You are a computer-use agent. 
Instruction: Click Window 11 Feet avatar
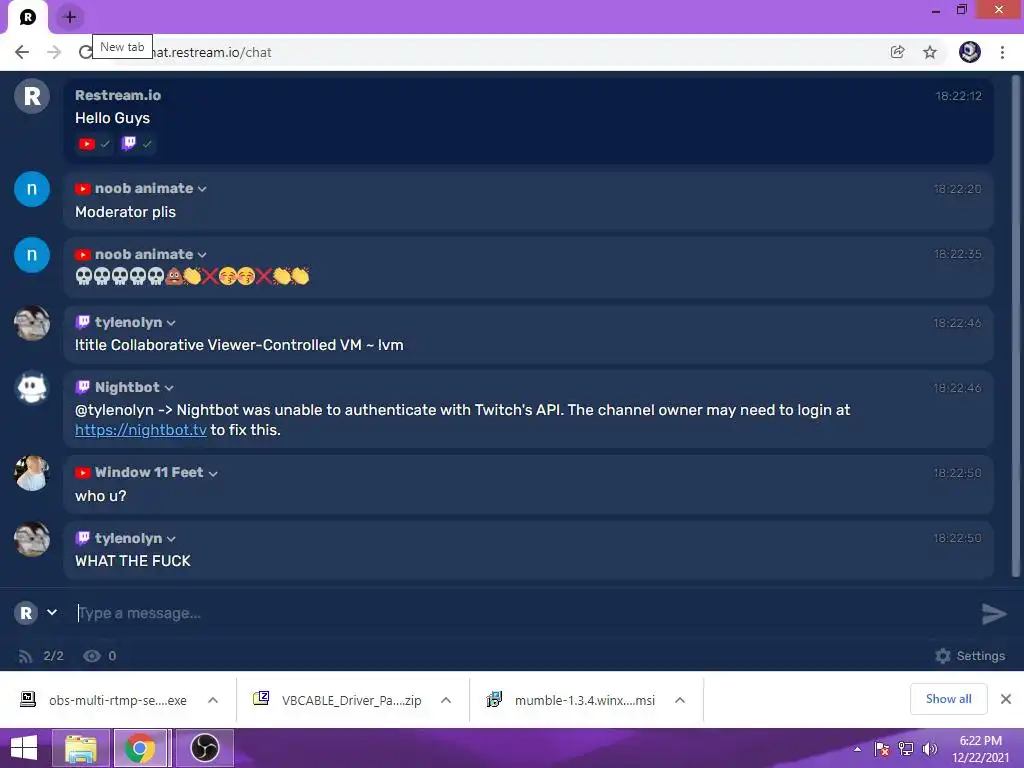tap(32, 473)
